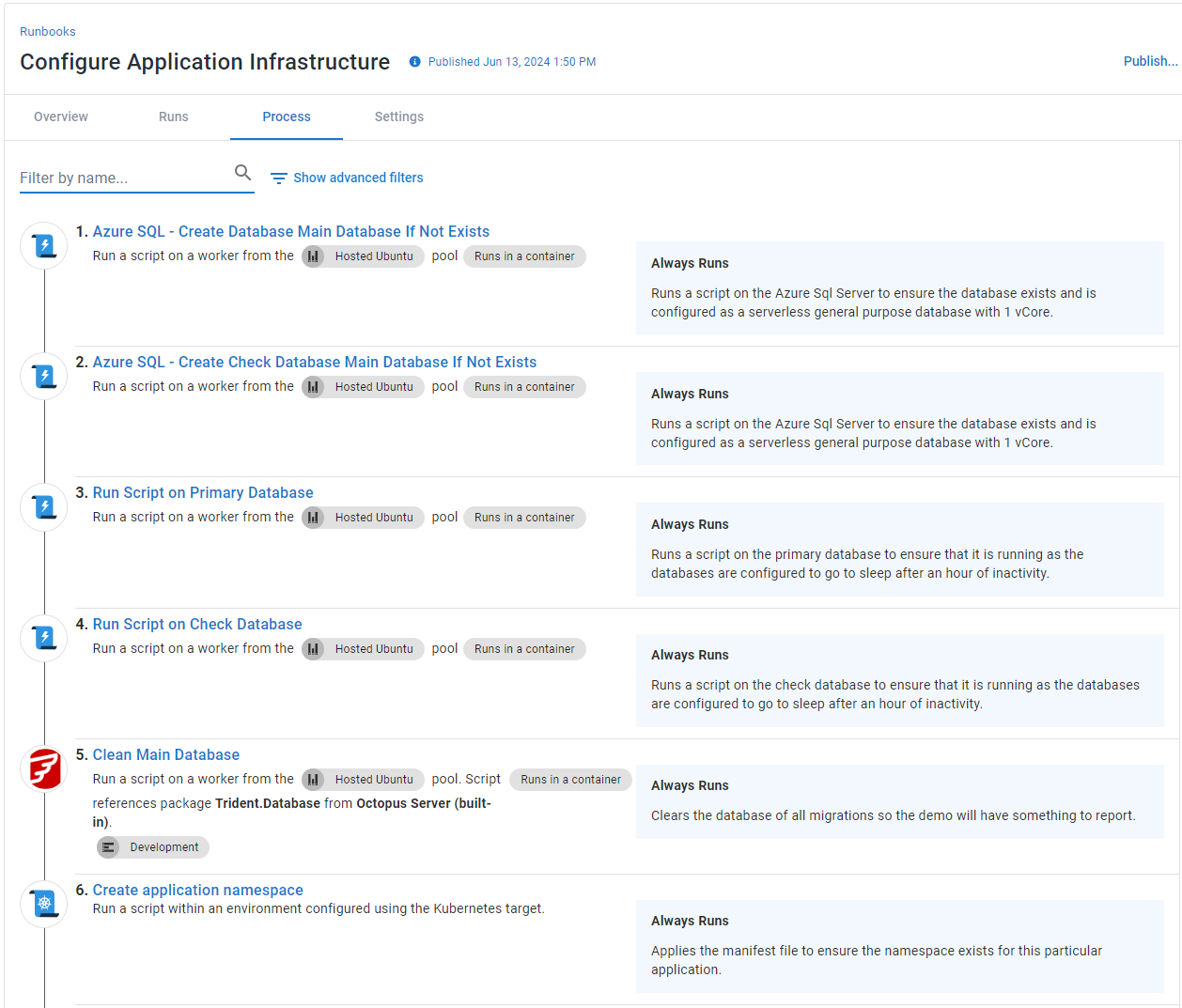
Task: Click the worker pool icon inside the Hosted Ubuntu chip
Action: coord(313,256)
